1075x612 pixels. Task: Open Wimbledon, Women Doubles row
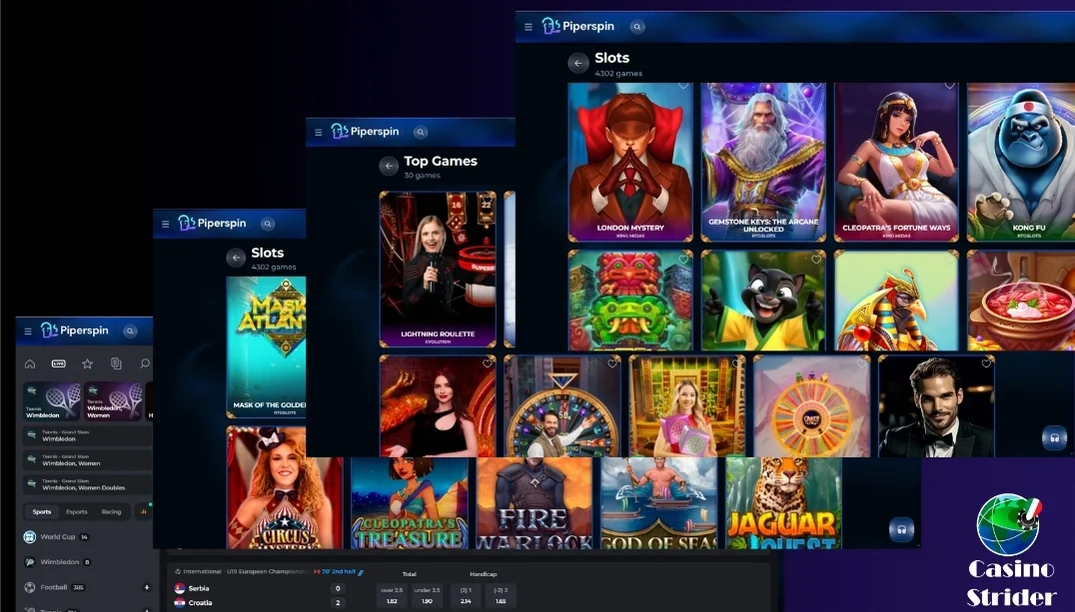[88, 485]
